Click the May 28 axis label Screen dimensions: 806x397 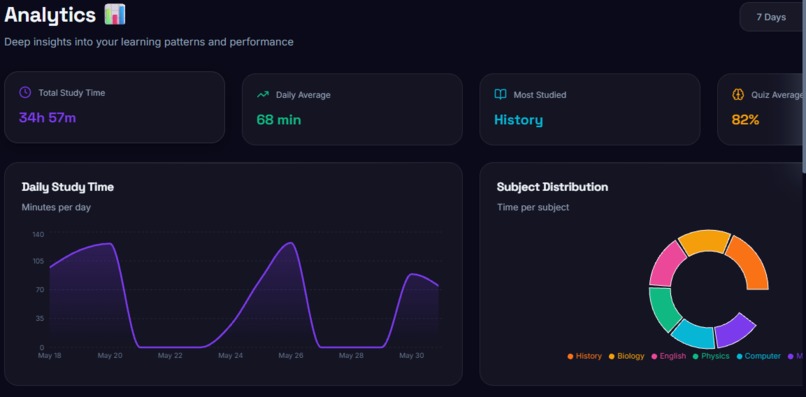coord(352,355)
